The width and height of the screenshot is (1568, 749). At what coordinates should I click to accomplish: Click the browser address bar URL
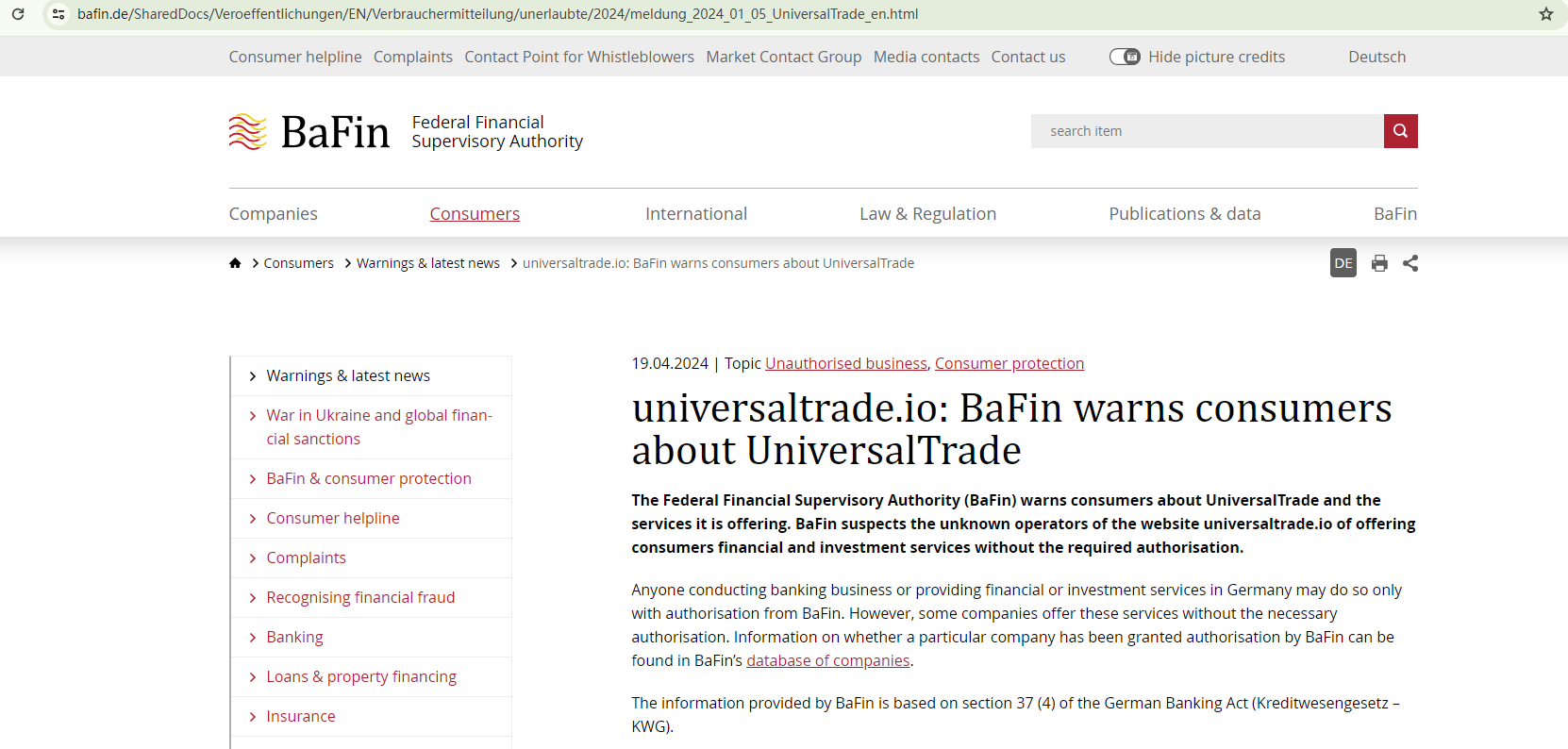tap(498, 14)
